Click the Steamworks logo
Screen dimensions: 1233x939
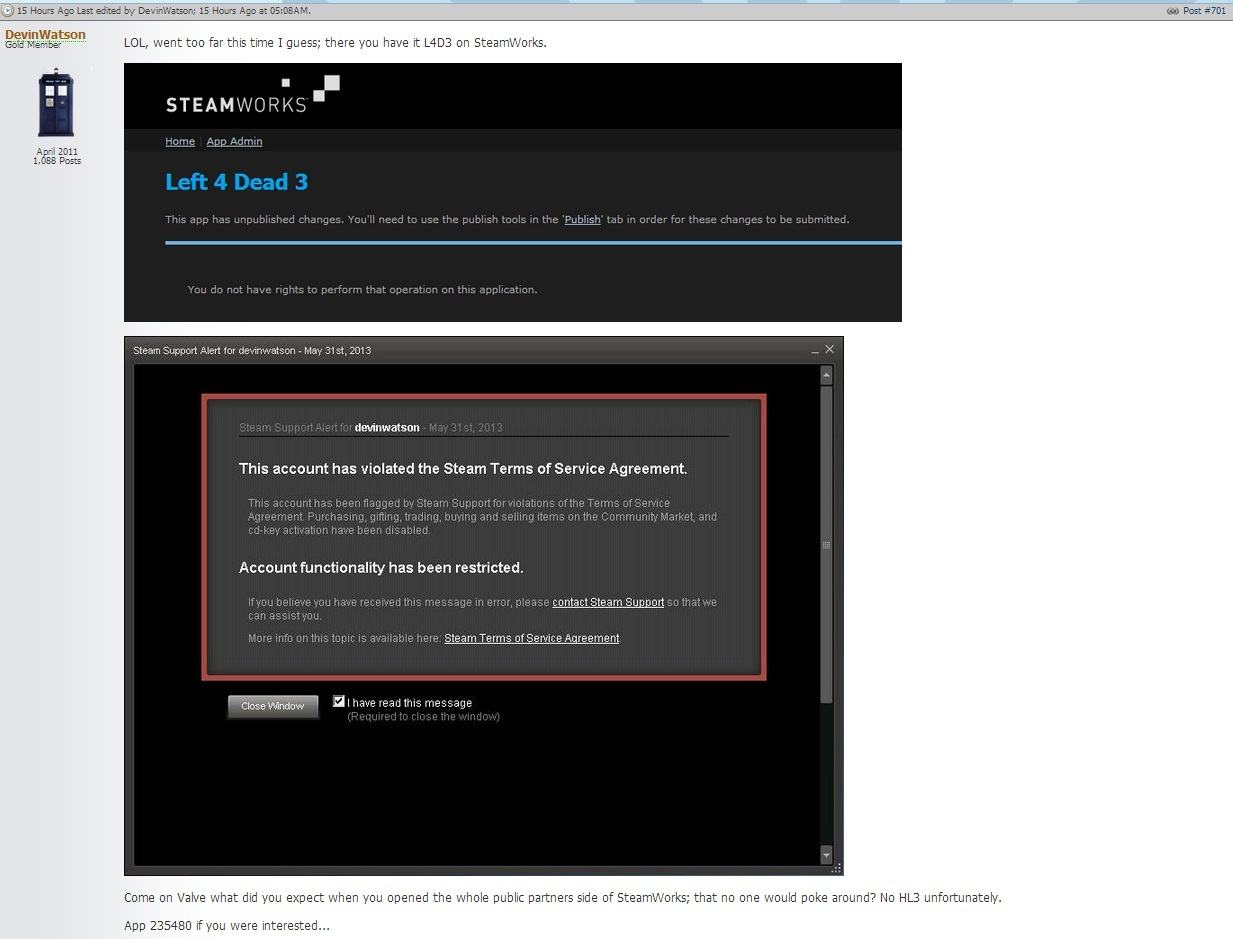point(252,95)
